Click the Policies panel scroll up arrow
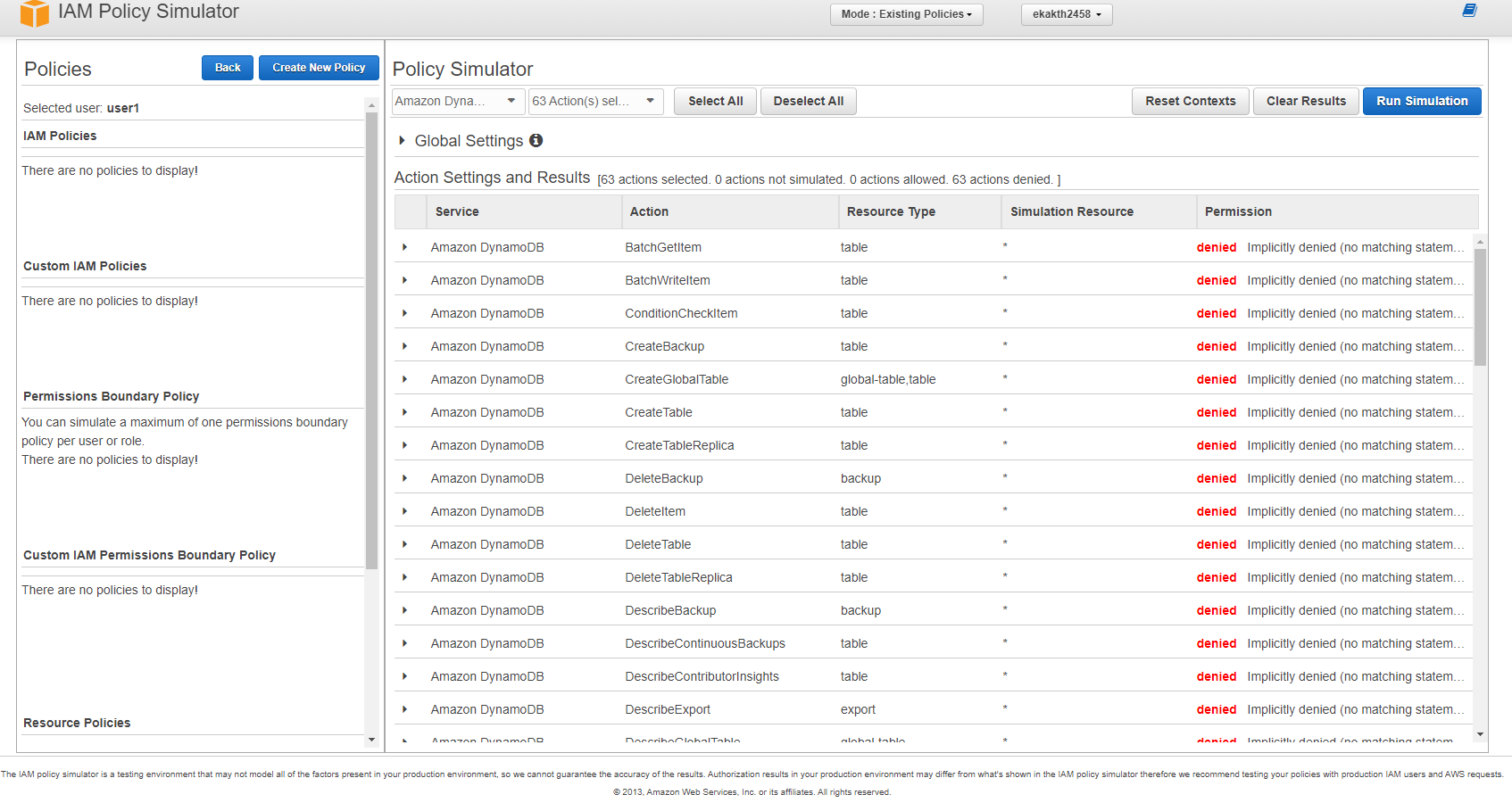The height and width of the screenshot is (803, 1512). coord(371,105)
